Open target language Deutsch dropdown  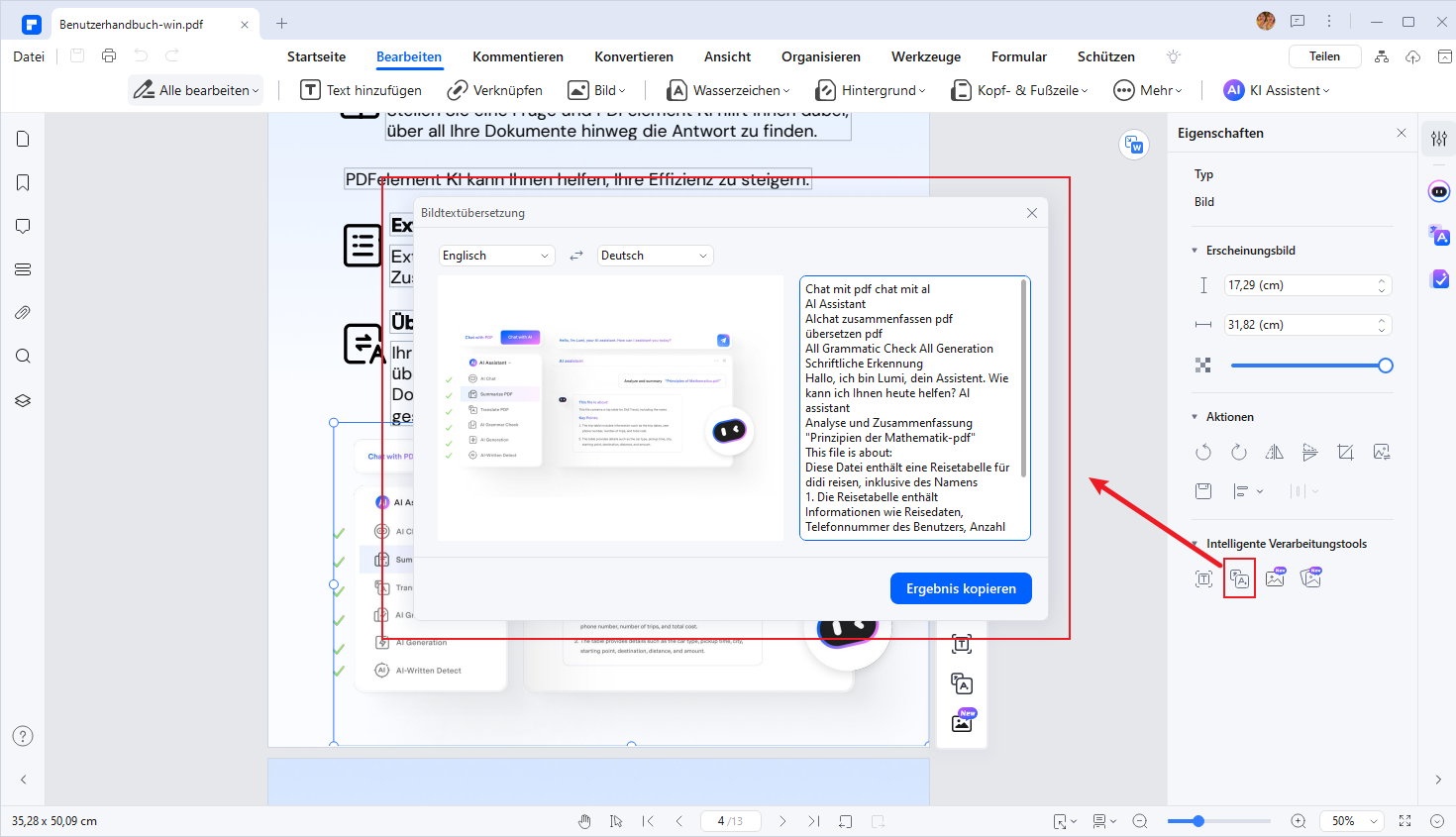655,256
